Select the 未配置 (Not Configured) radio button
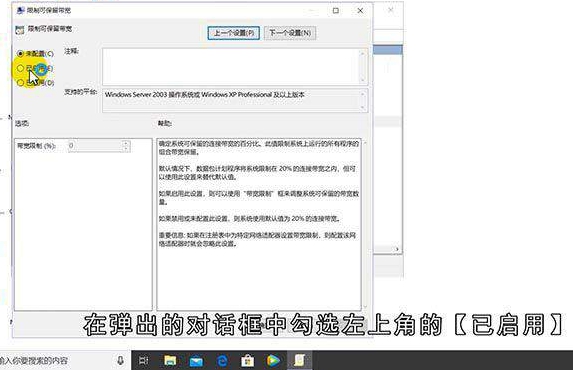573x370 pixels. click(20, 54)
